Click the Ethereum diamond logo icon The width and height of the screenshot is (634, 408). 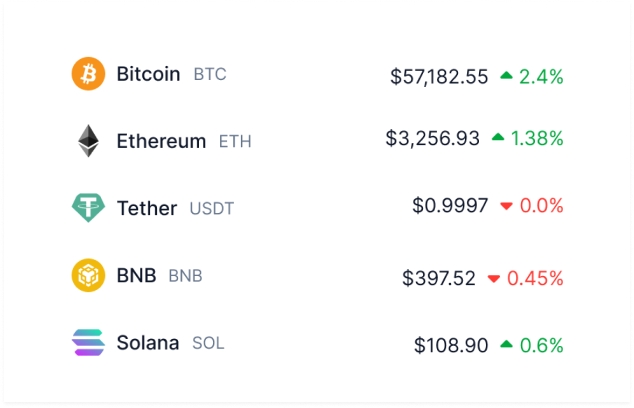tap(88, 141)
